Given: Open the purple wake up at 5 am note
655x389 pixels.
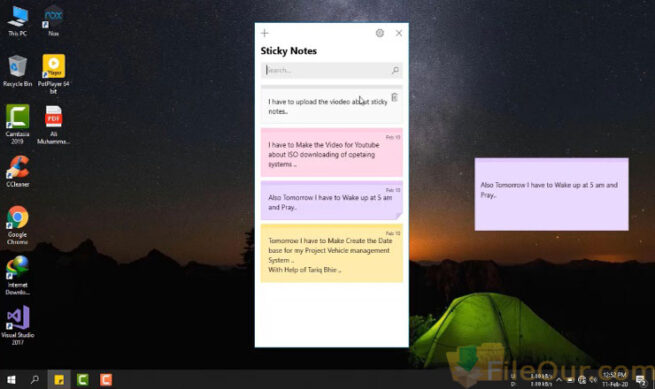Looking at the screenshot, I should click(x=332, y=201).
